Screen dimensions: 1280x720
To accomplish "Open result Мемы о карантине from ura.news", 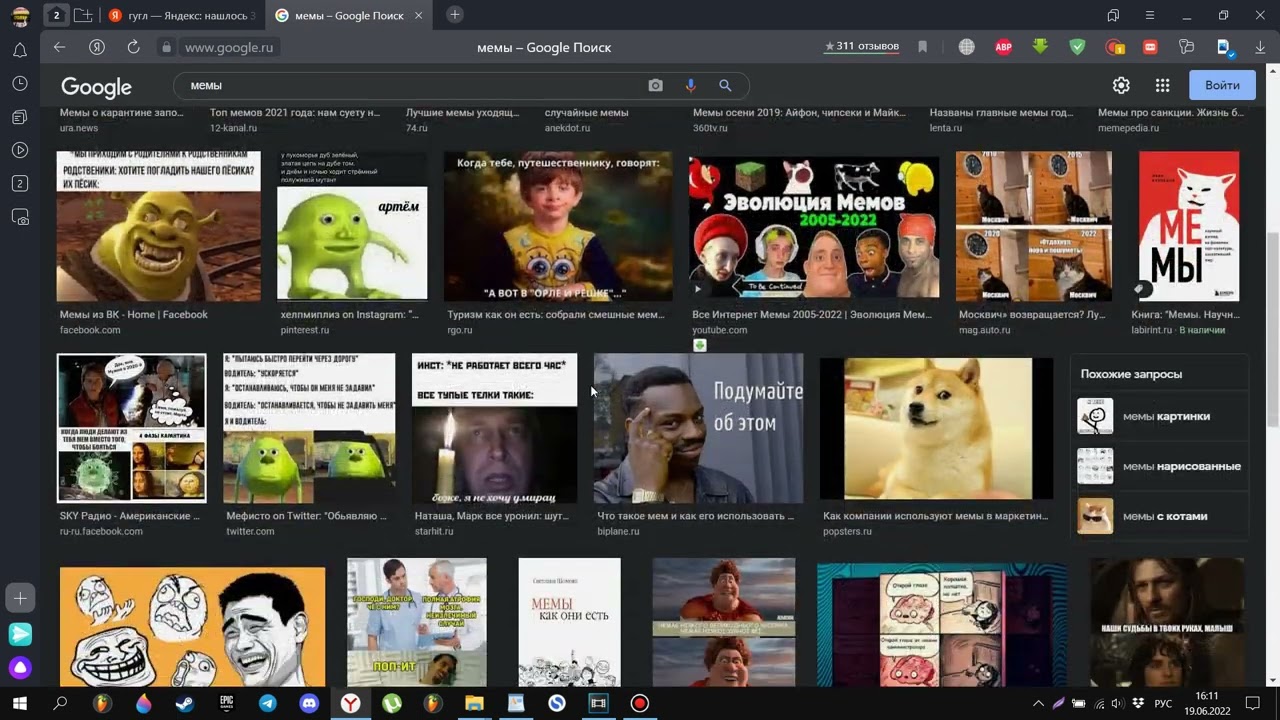I will 122,113.
